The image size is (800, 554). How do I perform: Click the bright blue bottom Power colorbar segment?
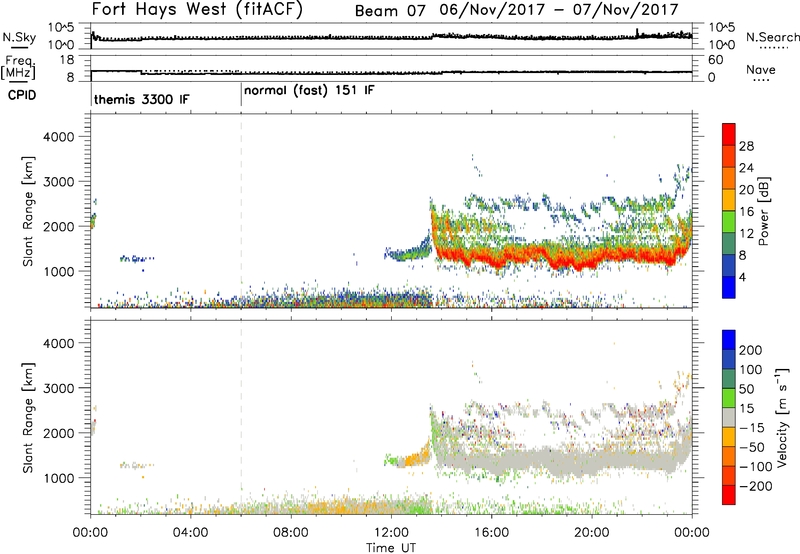coord(728,287)
